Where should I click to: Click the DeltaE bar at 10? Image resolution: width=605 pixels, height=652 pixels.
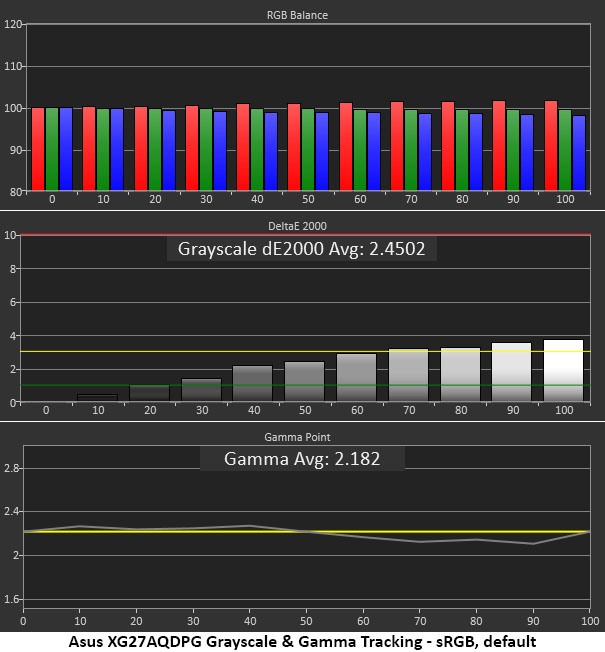pos(98,398)
